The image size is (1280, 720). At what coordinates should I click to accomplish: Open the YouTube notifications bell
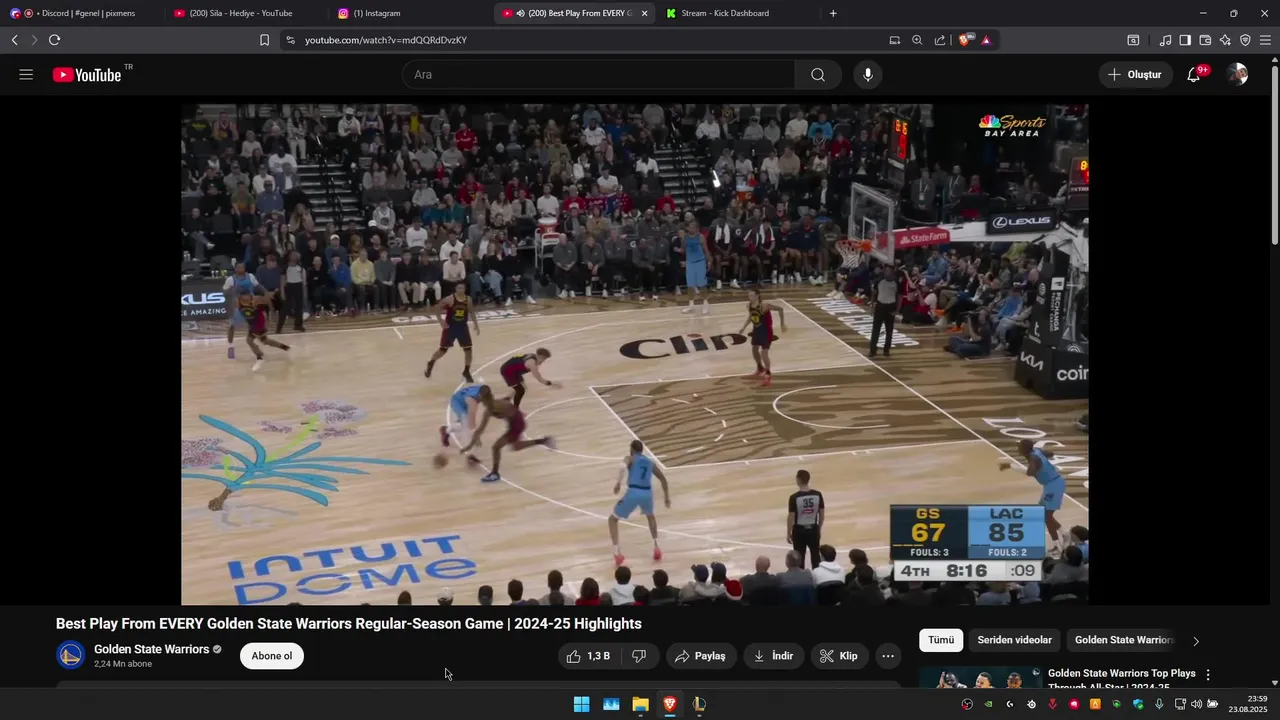(x=1193, y=75)
